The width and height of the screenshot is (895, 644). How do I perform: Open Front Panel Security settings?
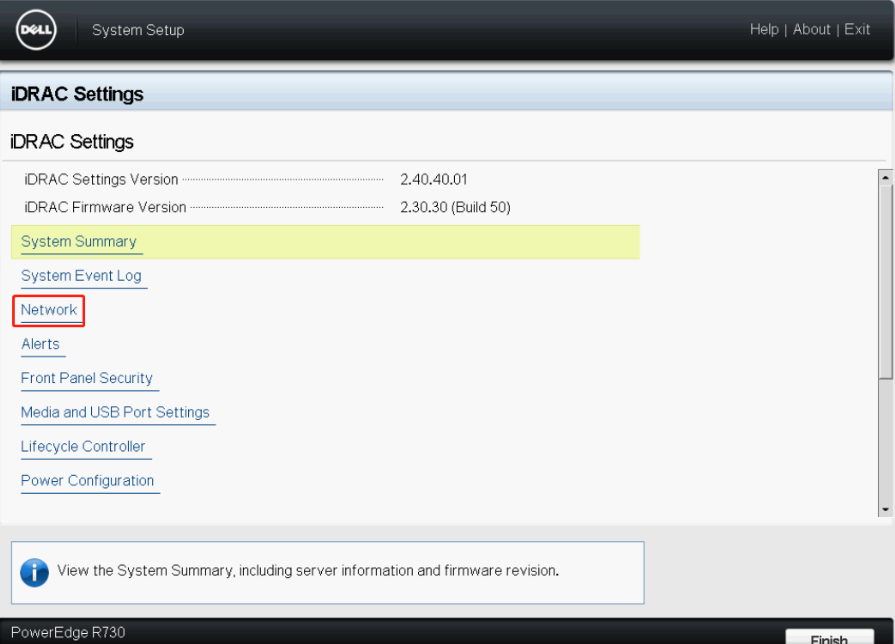click(x=87, y=379)
